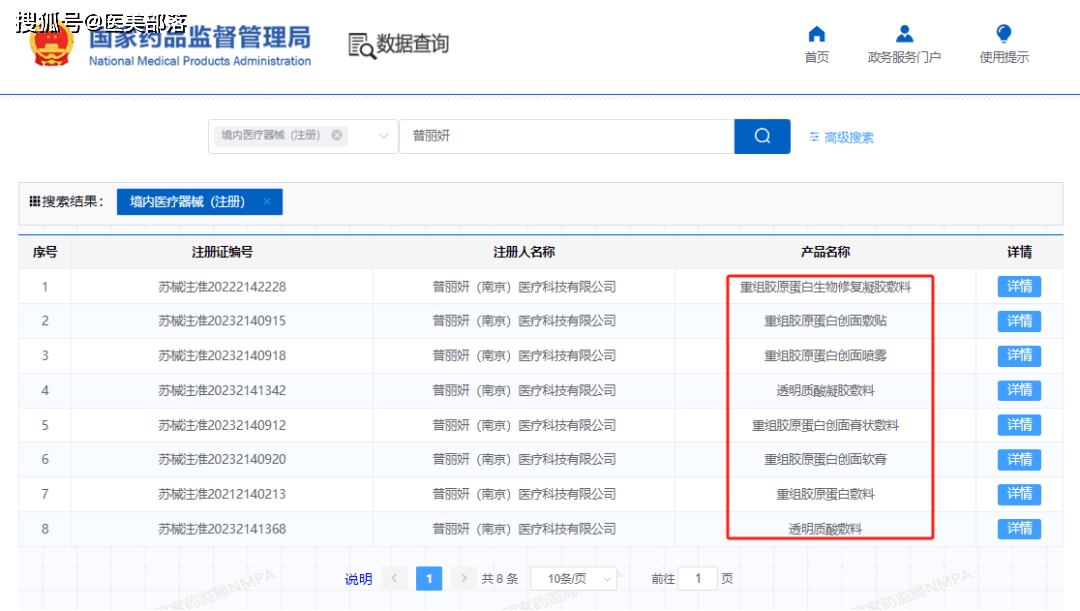Viewport: 1080px width, 611px height.
Task: Click the 产品名称 column header
Action: [x=825, y=252]
